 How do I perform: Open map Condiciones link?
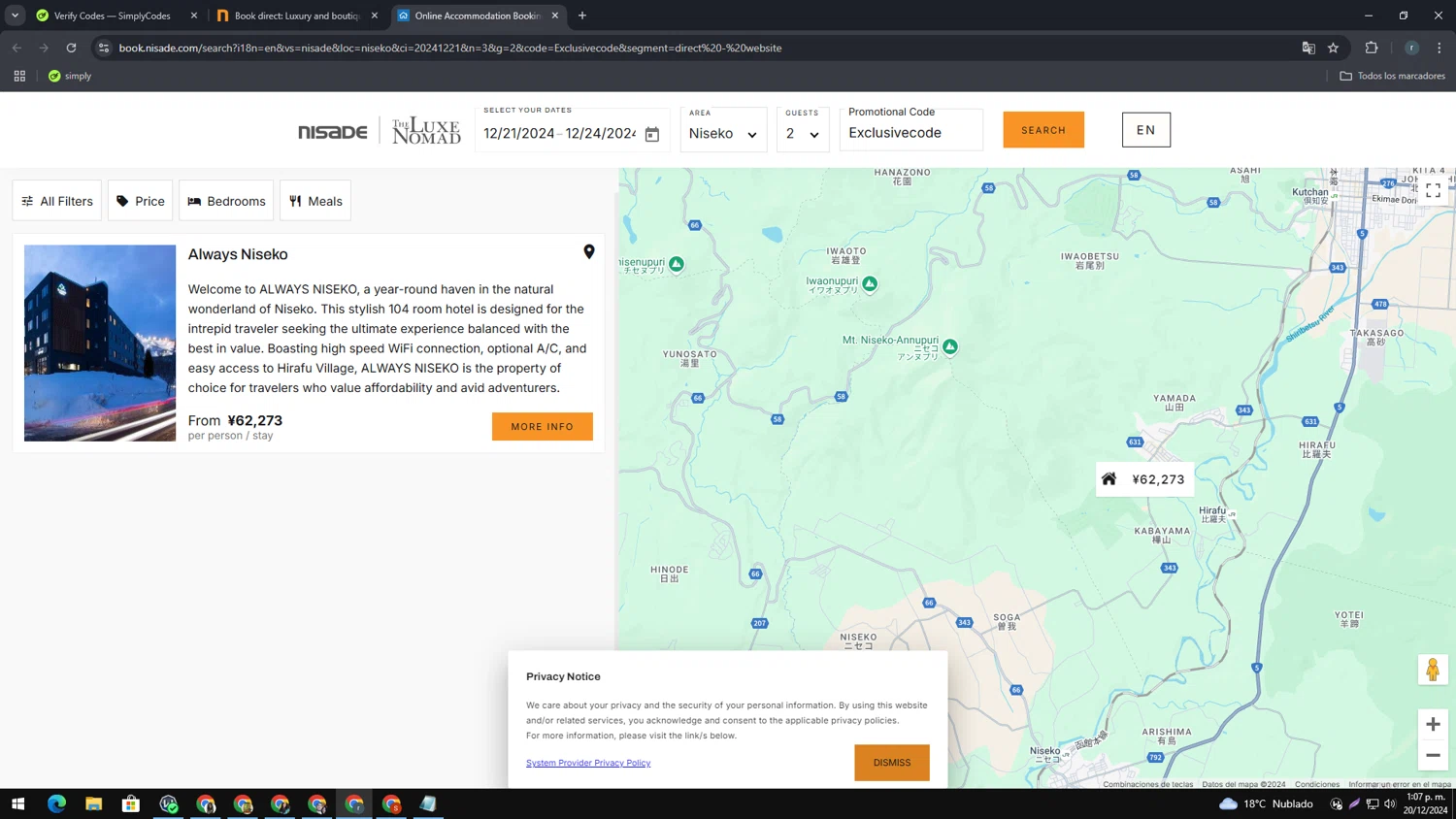[x=1317, y=784]
